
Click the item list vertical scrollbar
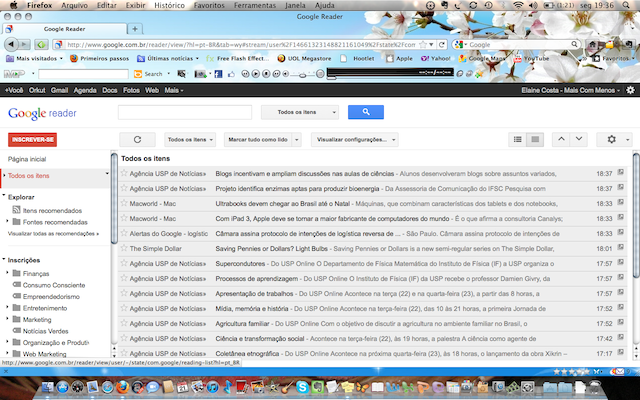point(636,215)
